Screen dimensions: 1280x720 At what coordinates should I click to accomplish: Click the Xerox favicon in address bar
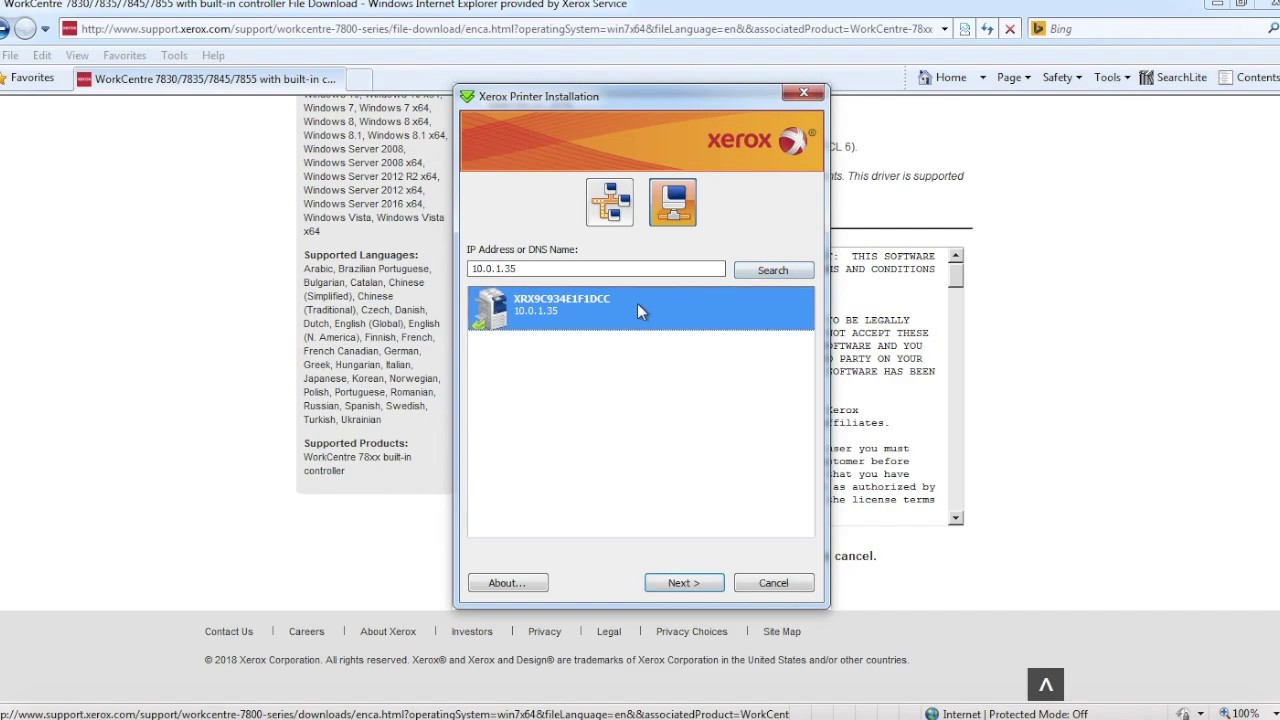point(69,29)
